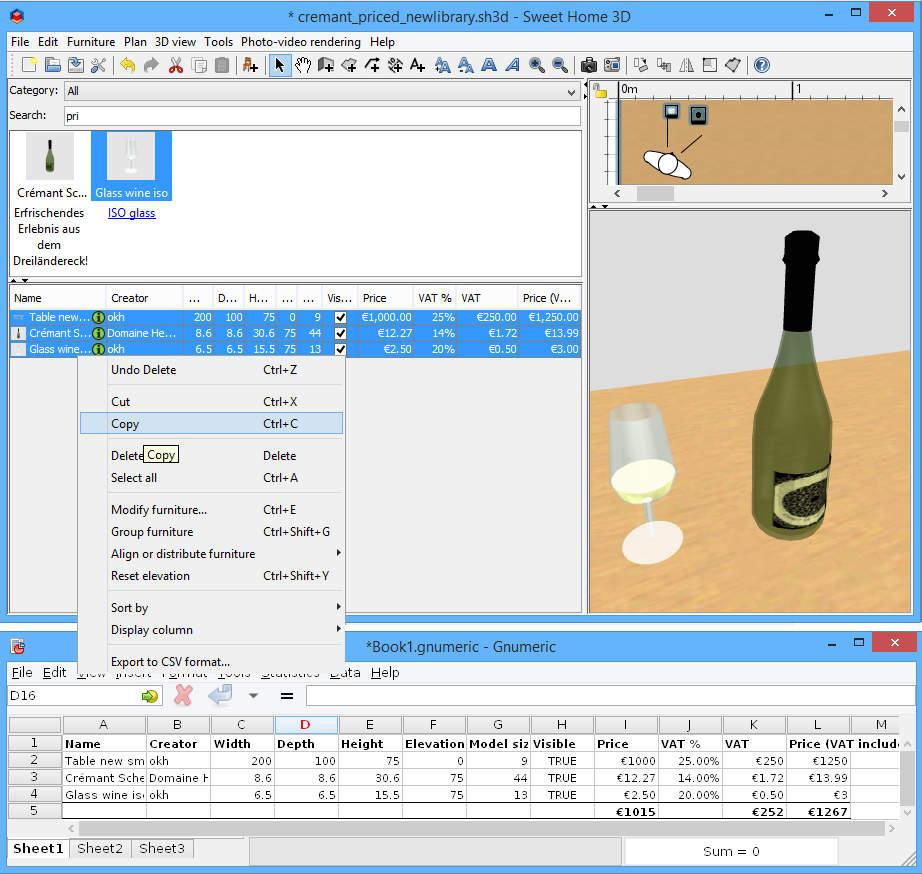
Task: Click Gnumeric accept entry arrow icon
Action: 221,695
